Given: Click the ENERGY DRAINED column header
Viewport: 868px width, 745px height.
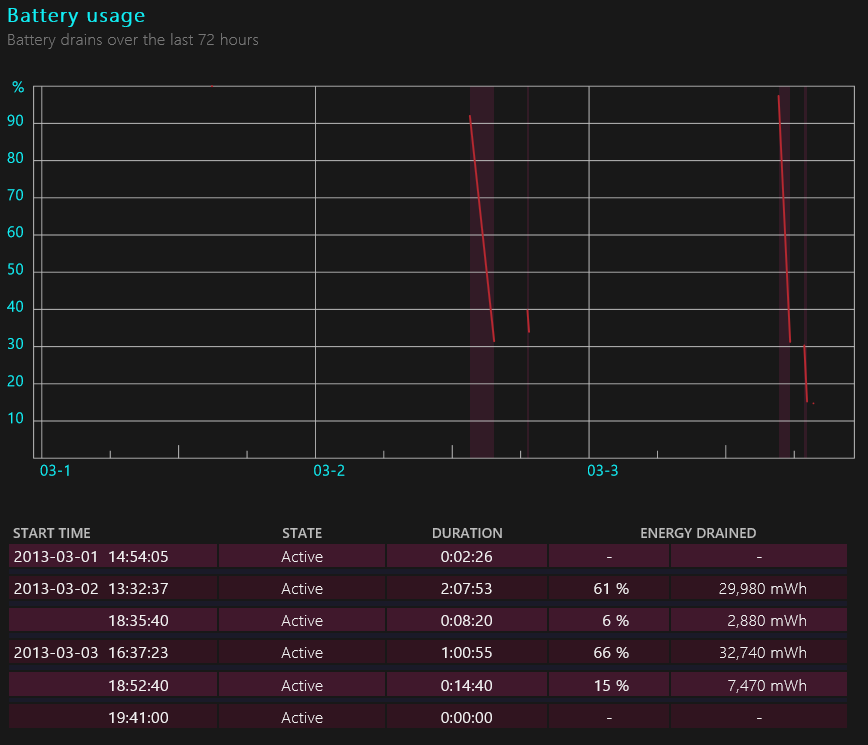Looking at the screenshot, I should [698, 533].
